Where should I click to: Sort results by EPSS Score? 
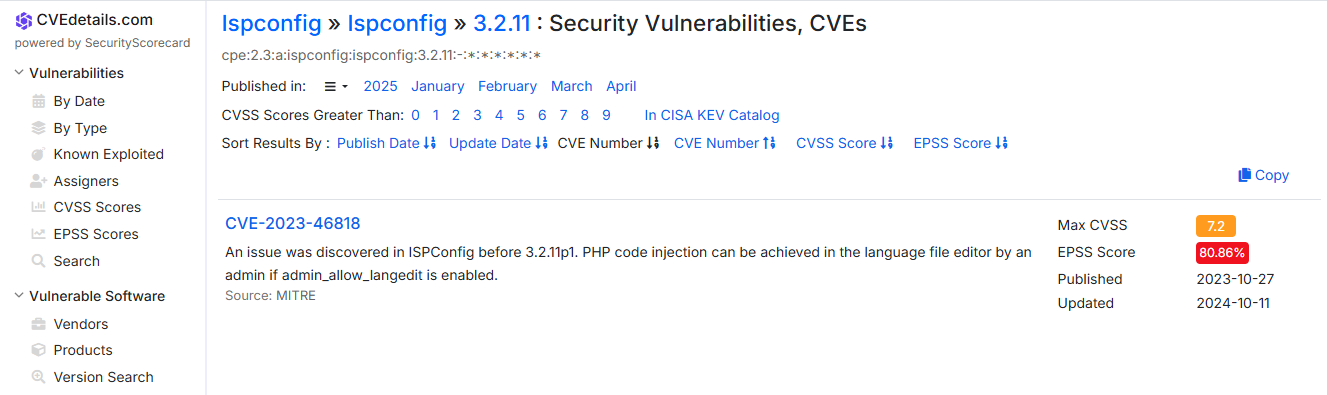(x=960, y=143)
